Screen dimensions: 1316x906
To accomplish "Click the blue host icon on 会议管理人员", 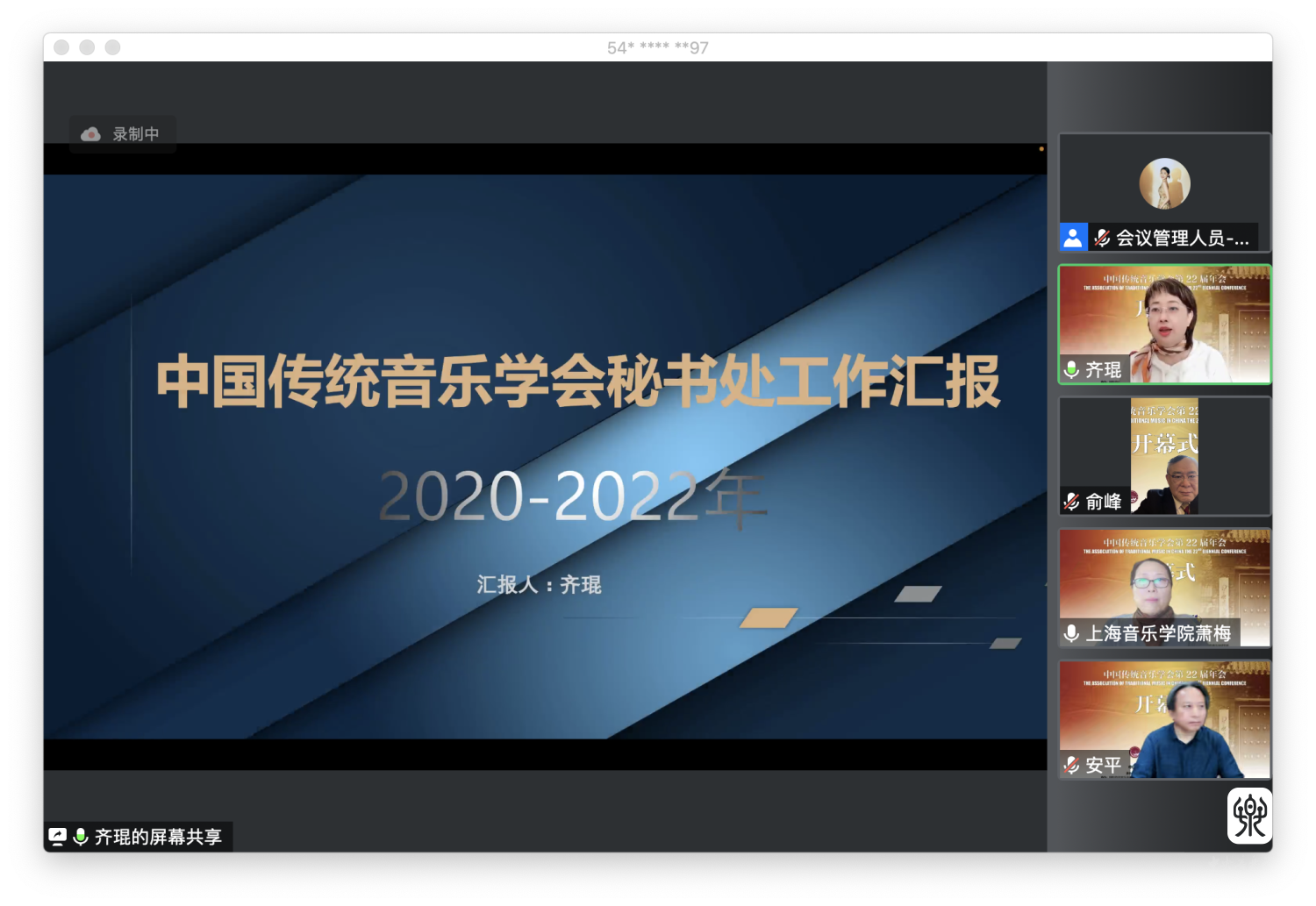I will pyautogui.click(x=1072, y=237).
